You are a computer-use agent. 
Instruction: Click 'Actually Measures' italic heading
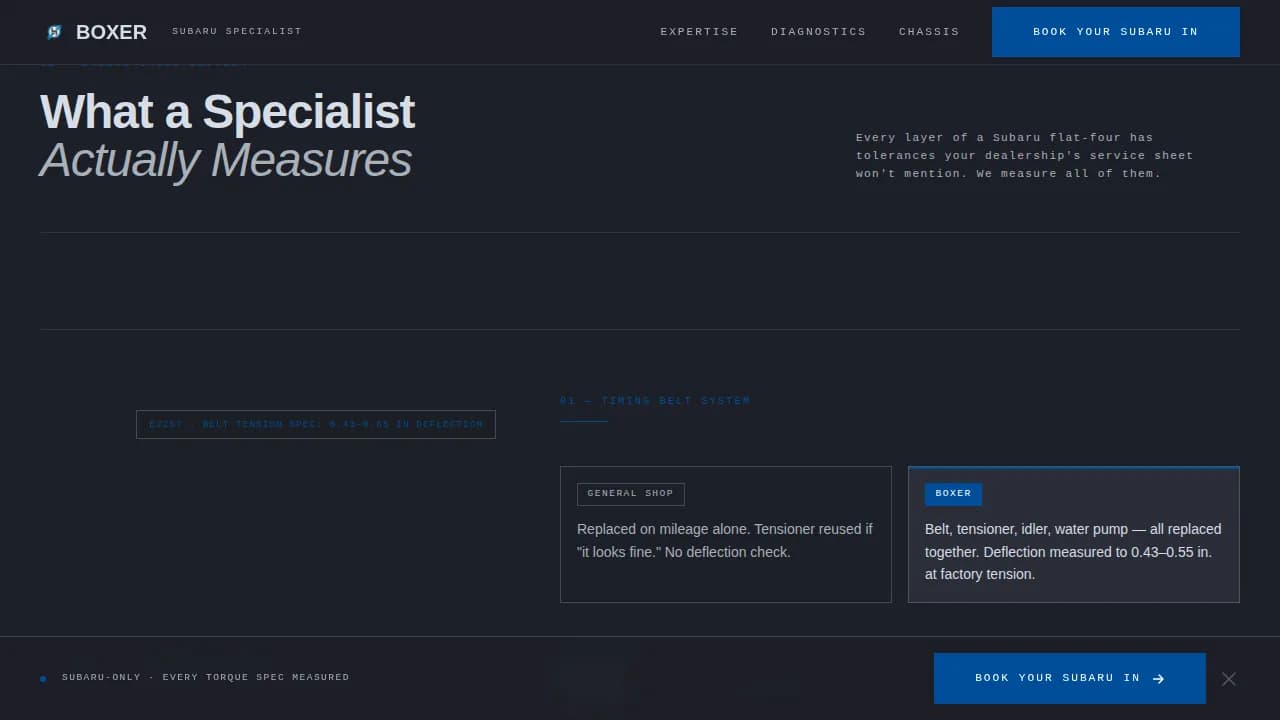[226, 160]
